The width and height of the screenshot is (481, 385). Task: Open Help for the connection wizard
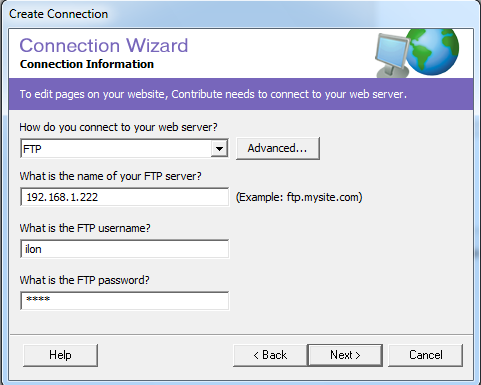(x=60, y=355)
